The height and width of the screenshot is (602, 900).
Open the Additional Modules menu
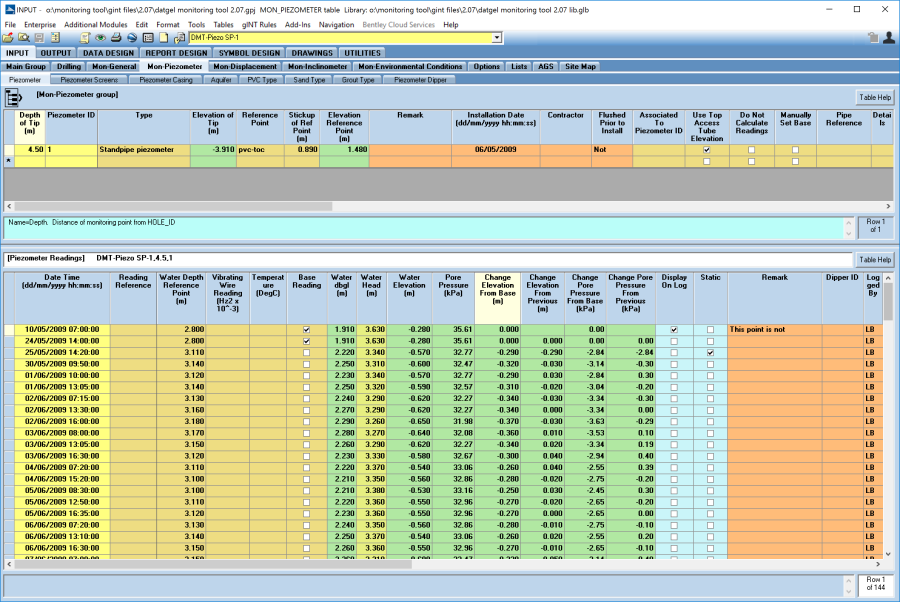point(97,24)
